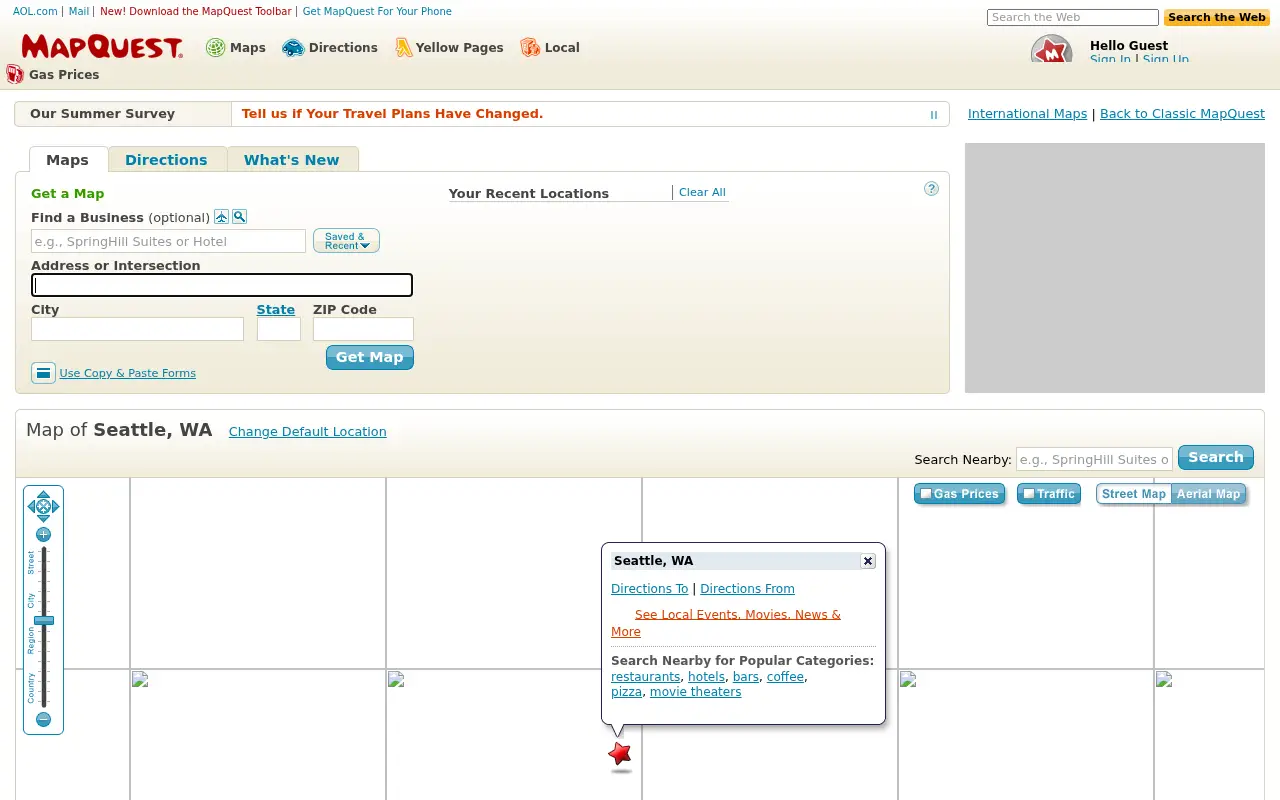This screenshot has height=800, width=1280.
Task: Click the State link label
Action: coord(275,310)
